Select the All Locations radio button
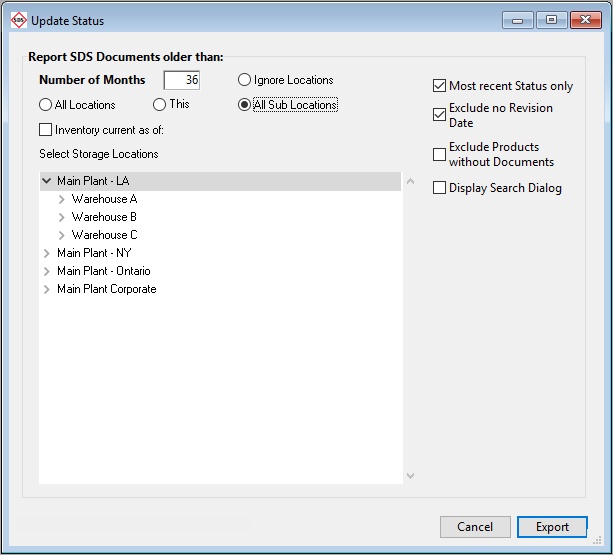The image size is (613, 555). (x=46, y=105)
